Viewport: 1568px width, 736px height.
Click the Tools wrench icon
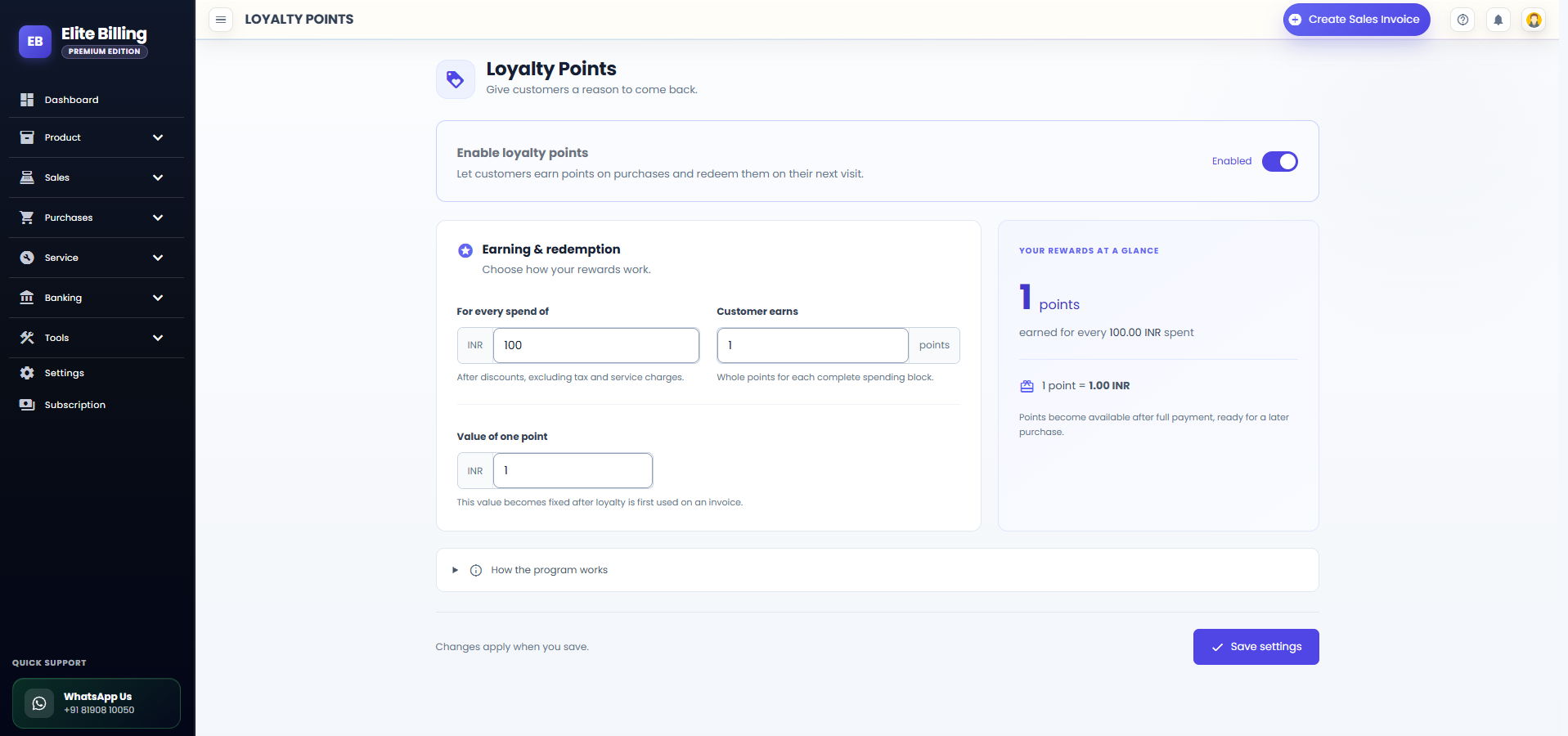27,338
